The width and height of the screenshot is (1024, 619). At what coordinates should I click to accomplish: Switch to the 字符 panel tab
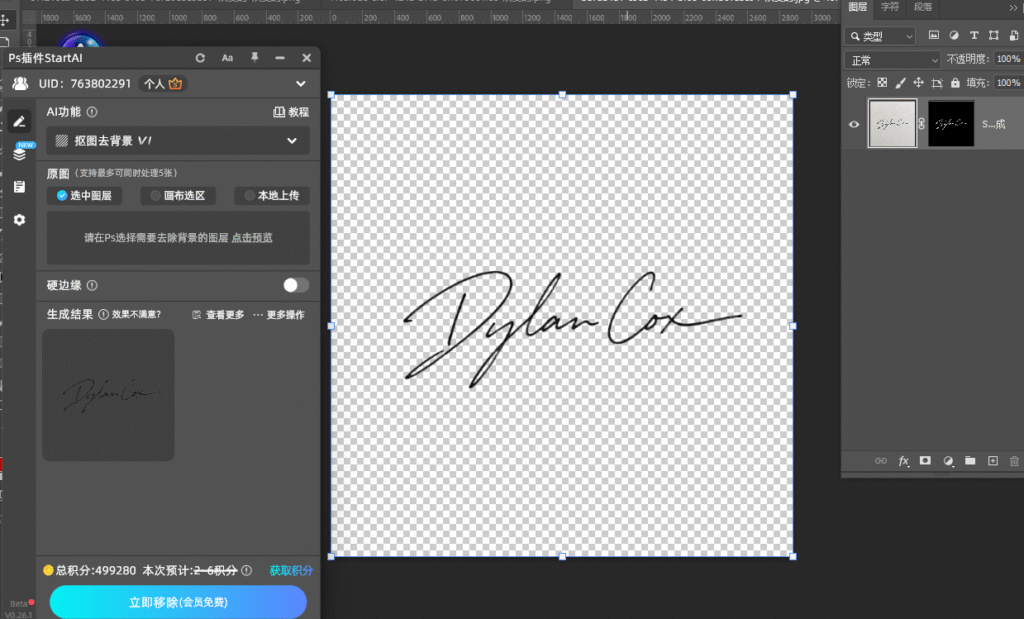pyautogui.click(x=889, y=7)
